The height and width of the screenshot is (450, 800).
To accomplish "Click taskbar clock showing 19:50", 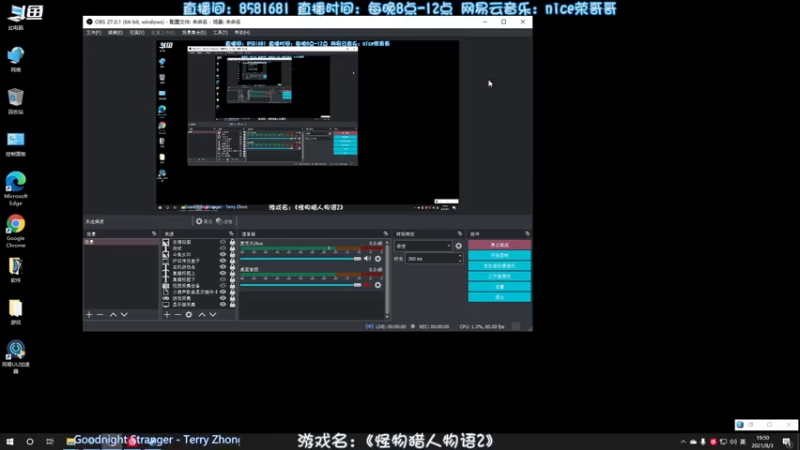I will 762,442.
